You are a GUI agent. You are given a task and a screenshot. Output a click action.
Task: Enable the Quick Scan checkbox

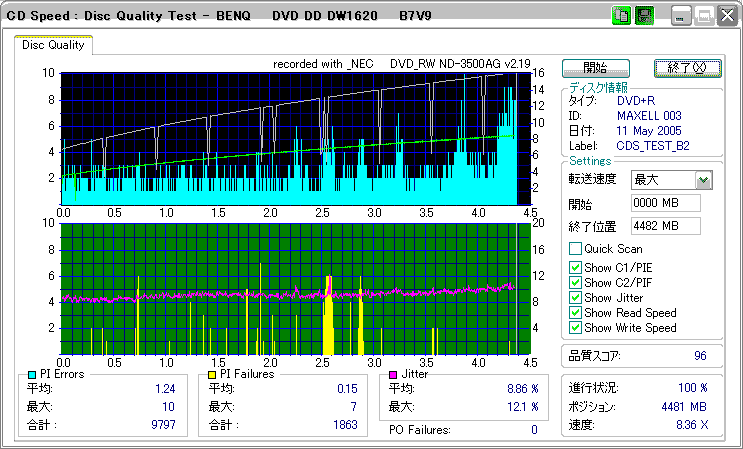tap(575, 249)
